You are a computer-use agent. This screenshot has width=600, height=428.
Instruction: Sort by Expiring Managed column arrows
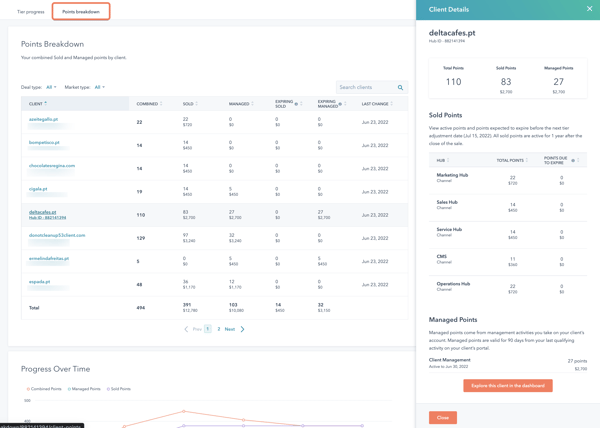pos(345,104)
